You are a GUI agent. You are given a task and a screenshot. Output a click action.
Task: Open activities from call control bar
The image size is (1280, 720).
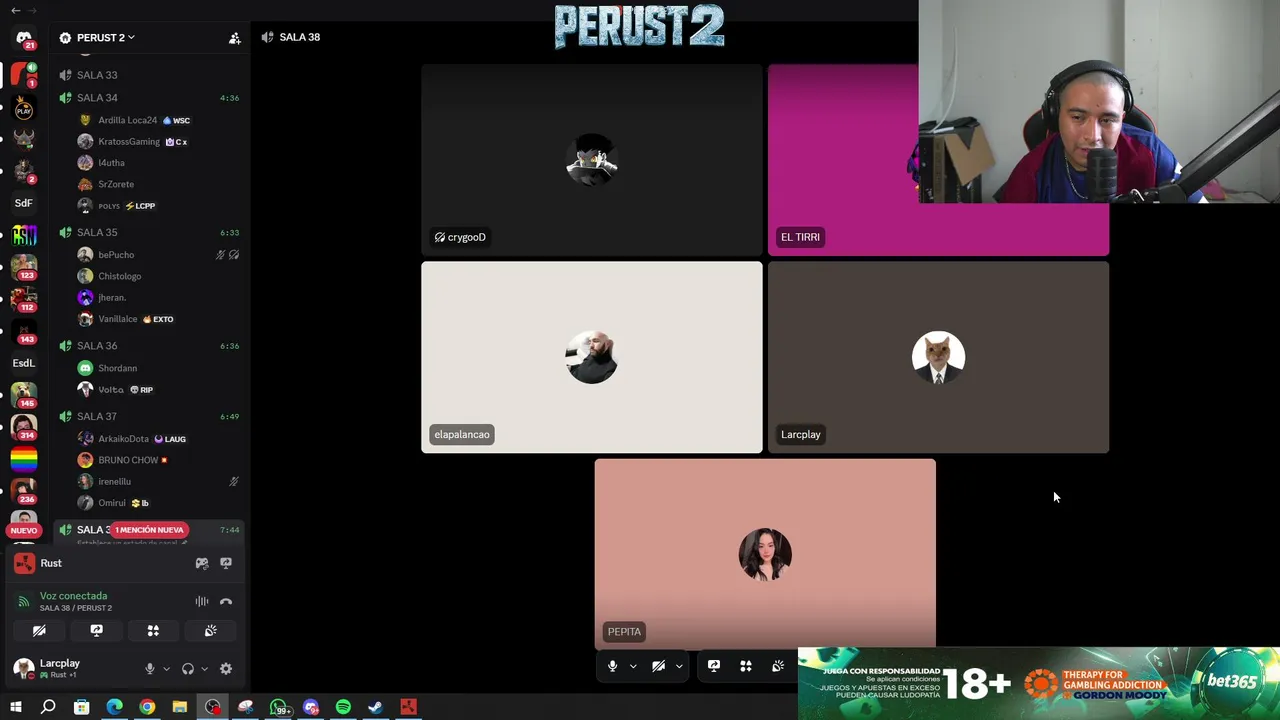pyautogui.click(x=746, y=666)
